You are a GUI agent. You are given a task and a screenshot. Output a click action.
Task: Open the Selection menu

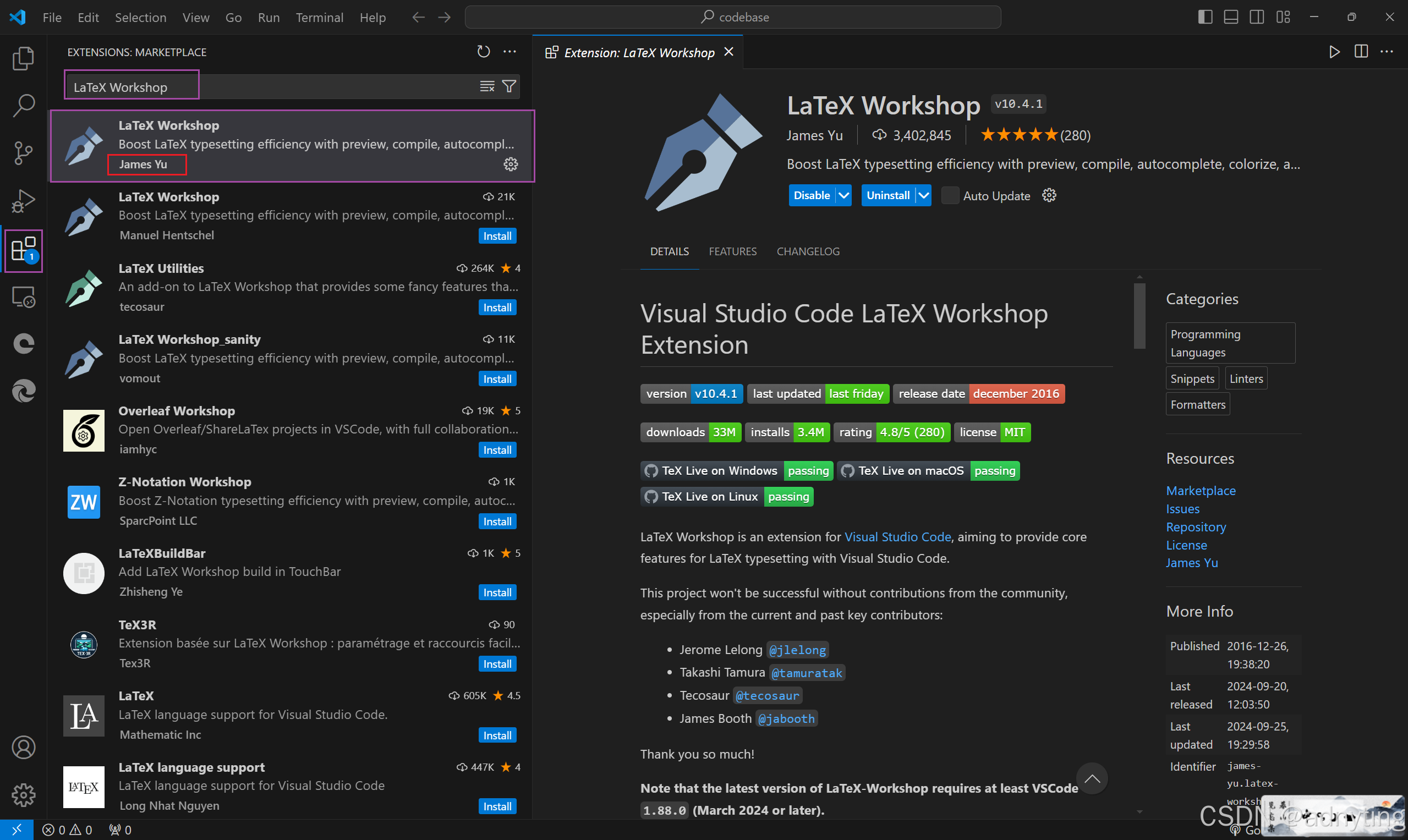coord(140,17)
